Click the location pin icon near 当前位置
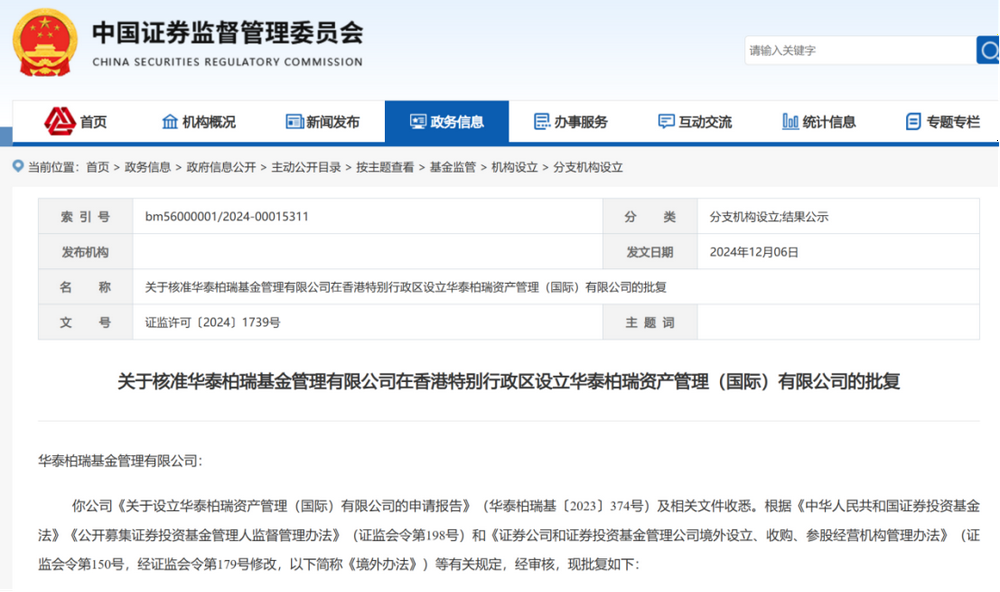 (x=19, y=167)
